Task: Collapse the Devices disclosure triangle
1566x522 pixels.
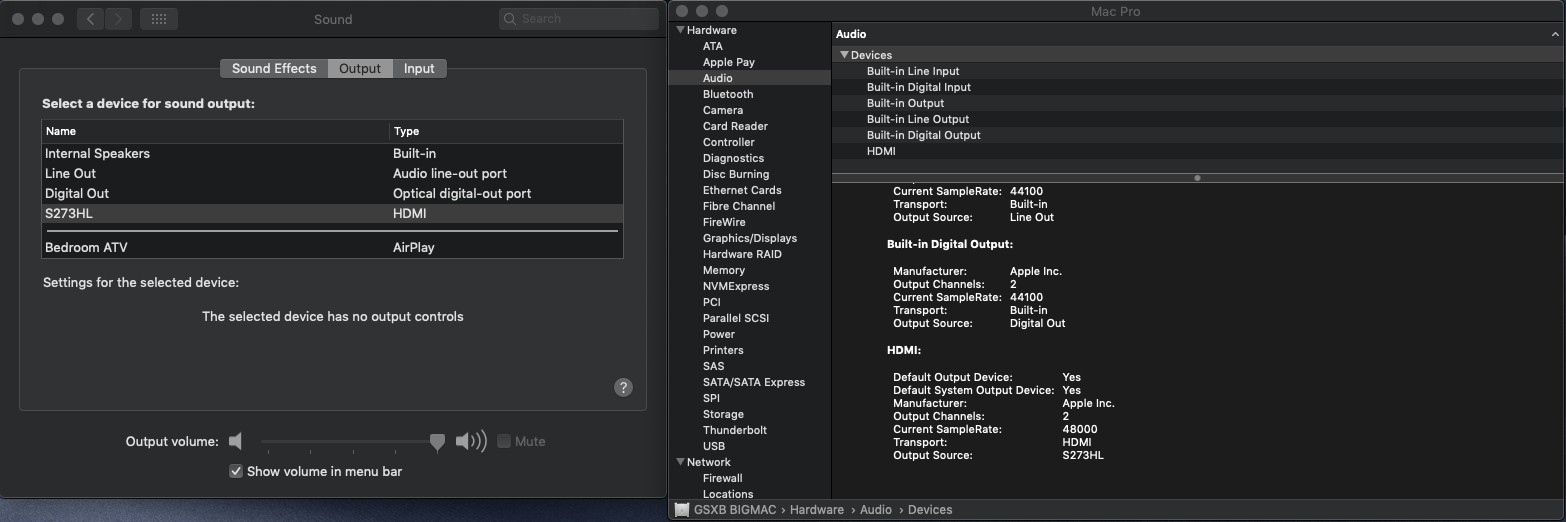Action: coord(844,55)
